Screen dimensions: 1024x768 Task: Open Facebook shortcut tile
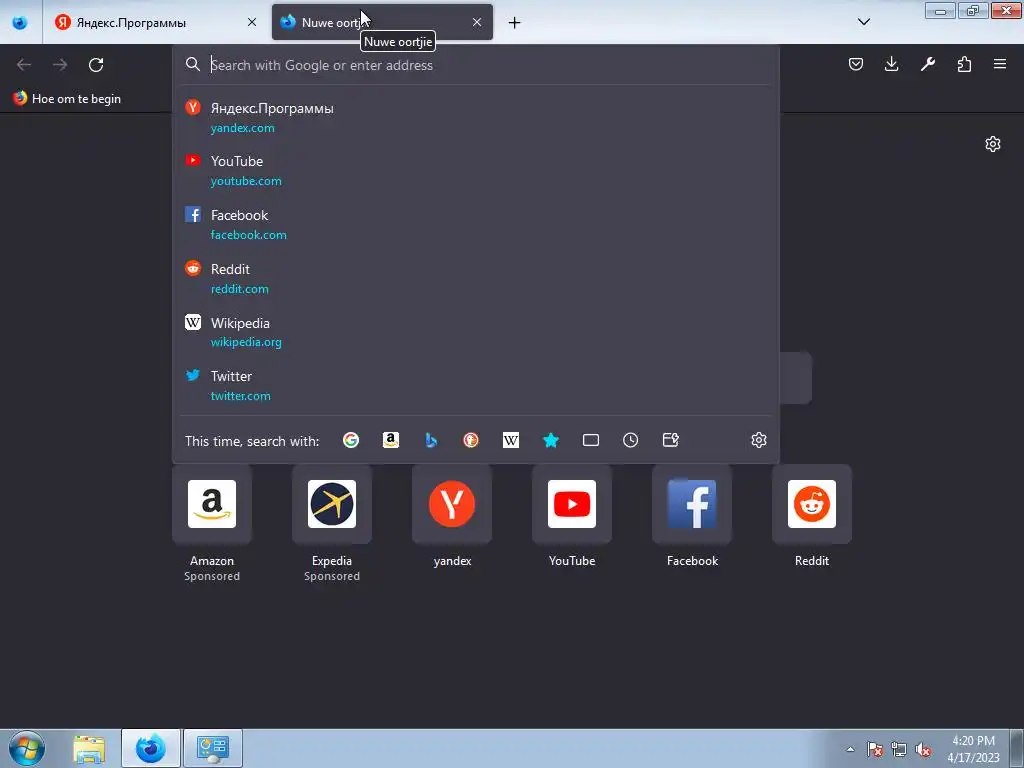(x=692, y=504)
